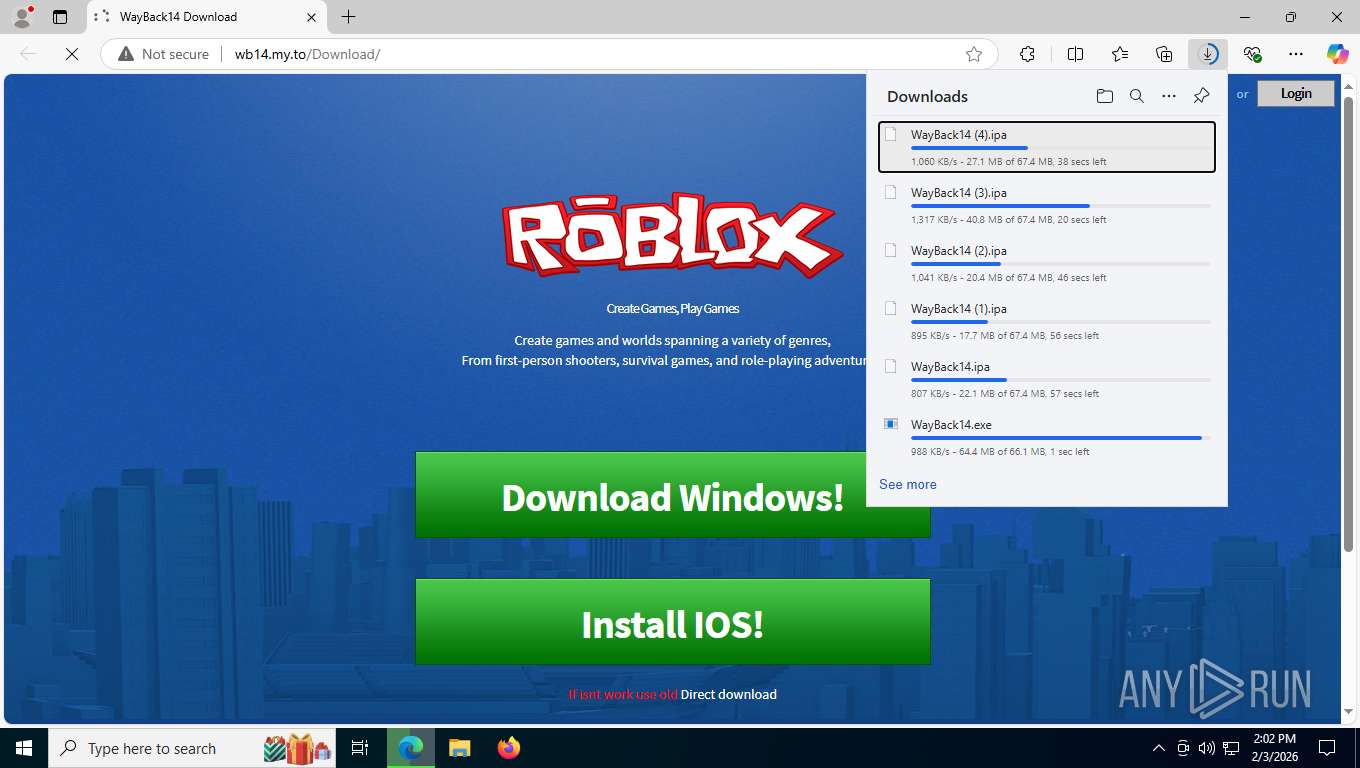
Task: Add this page to favorites star
Action: click(x=973, y=54)
